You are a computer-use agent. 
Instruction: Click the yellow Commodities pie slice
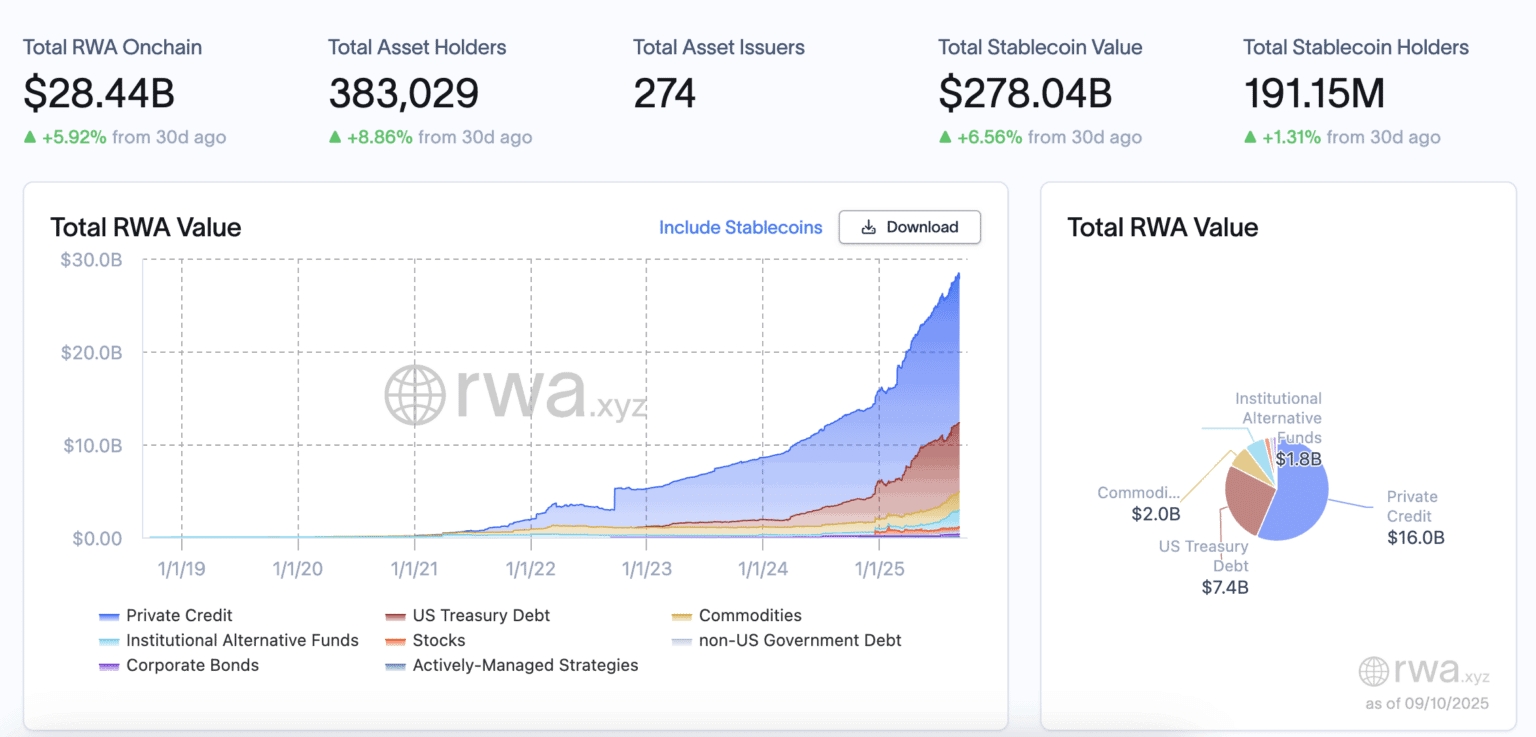click(x=1244, y=460)
